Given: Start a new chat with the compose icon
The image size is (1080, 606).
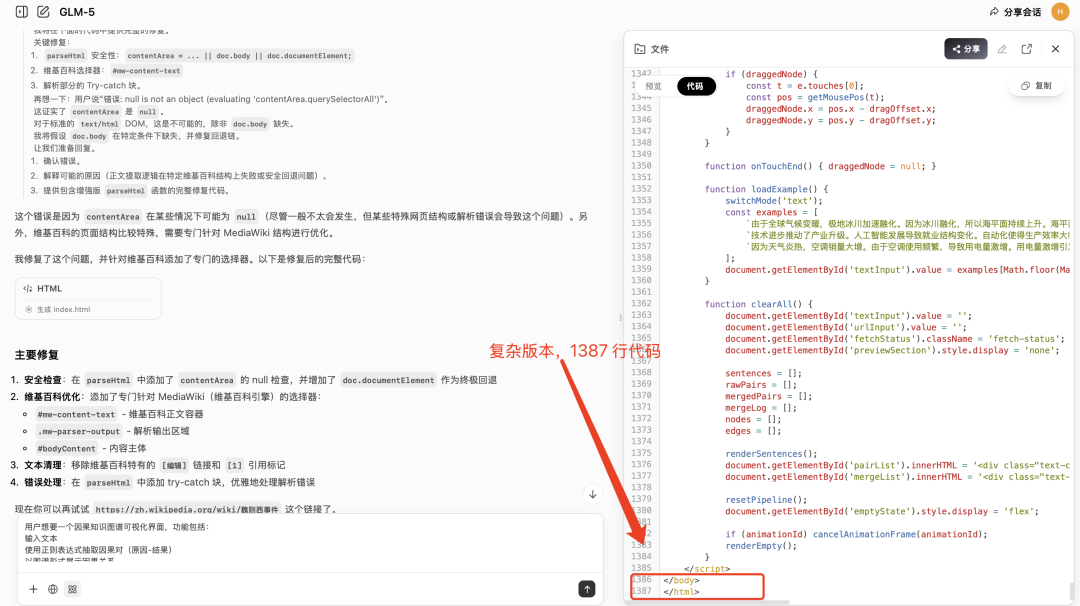Looking at the screenshot, I should point(43,12).
